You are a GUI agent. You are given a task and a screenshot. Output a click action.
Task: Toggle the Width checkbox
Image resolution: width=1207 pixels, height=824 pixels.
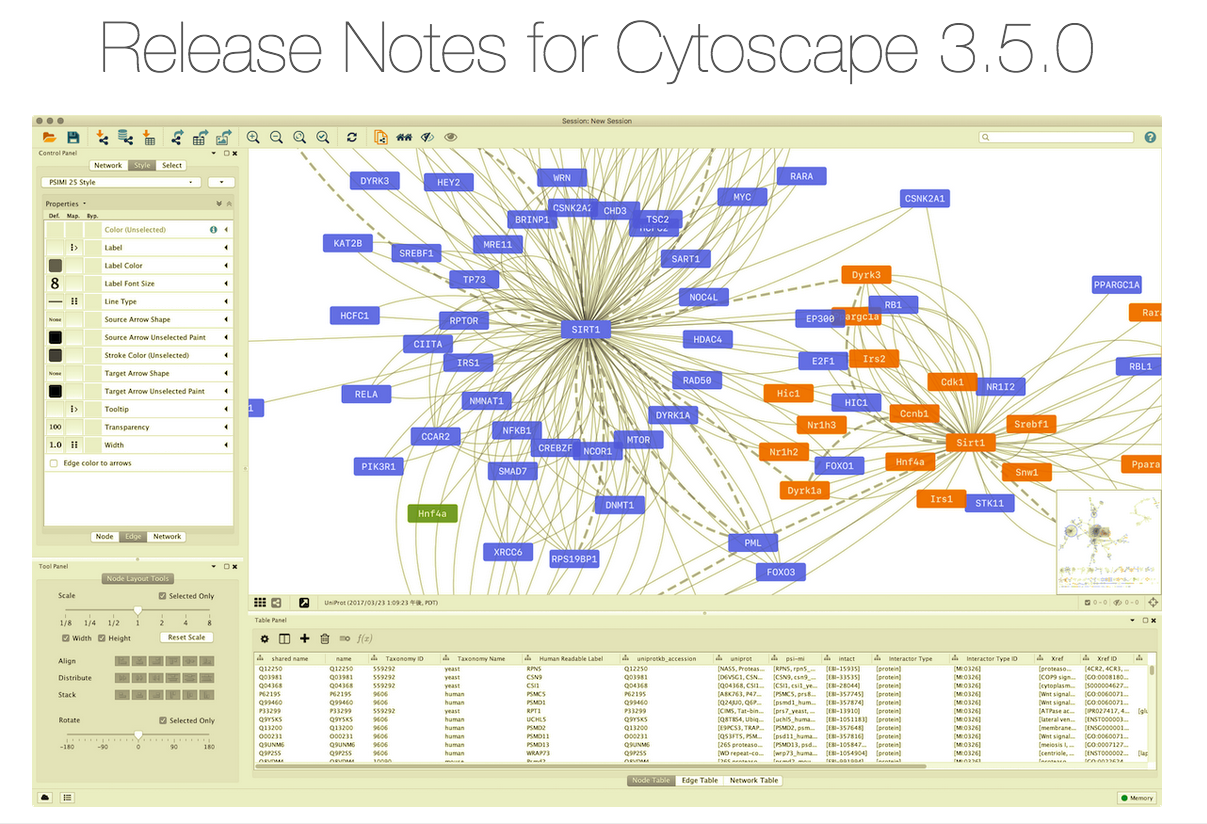pyautogui.click(x=66, y=638)
